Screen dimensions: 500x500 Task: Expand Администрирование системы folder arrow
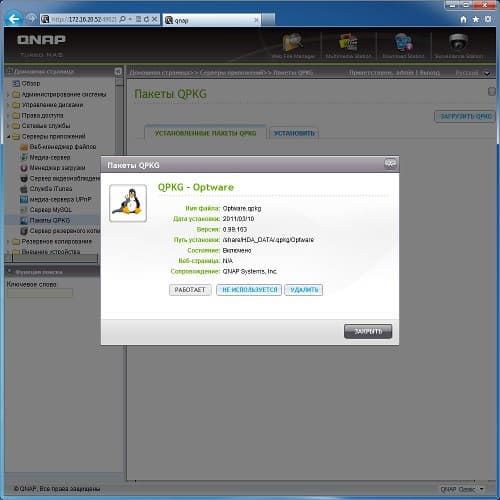coord(8,95)
